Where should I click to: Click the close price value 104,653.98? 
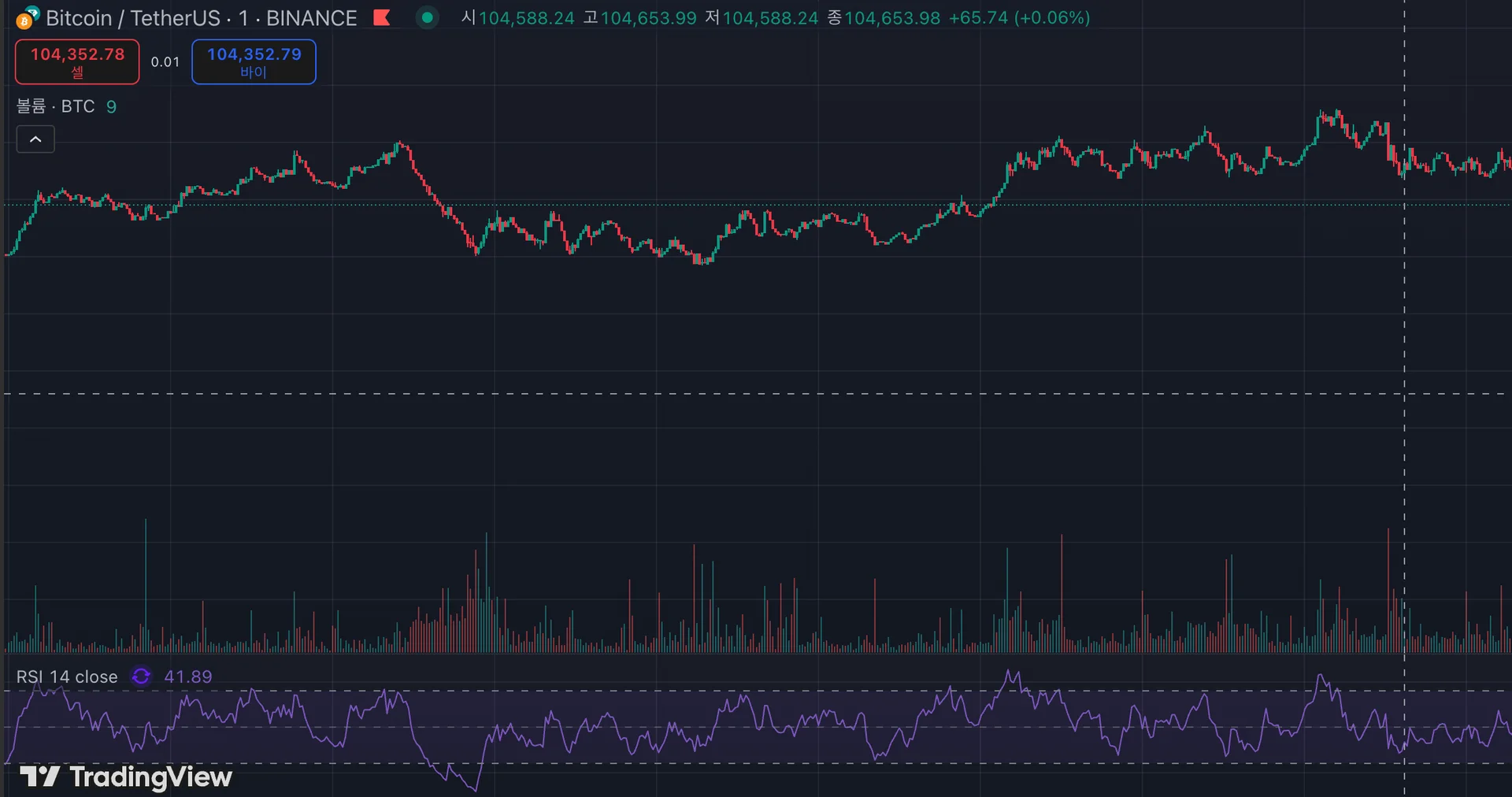(x=892, y=17)
